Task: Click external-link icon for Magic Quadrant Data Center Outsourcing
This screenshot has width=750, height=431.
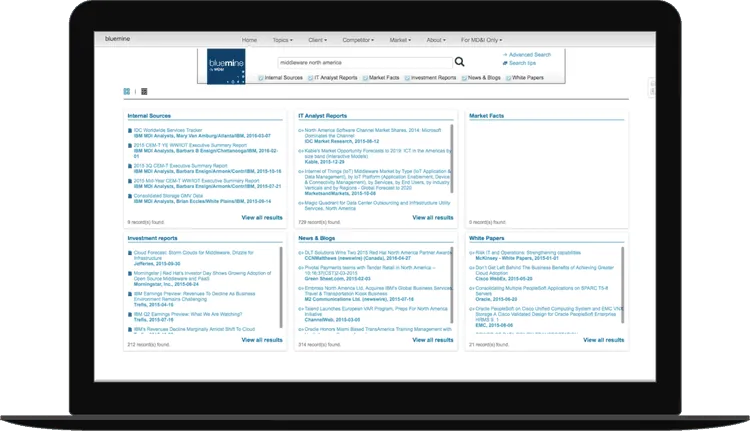Action: click(301, 203)
